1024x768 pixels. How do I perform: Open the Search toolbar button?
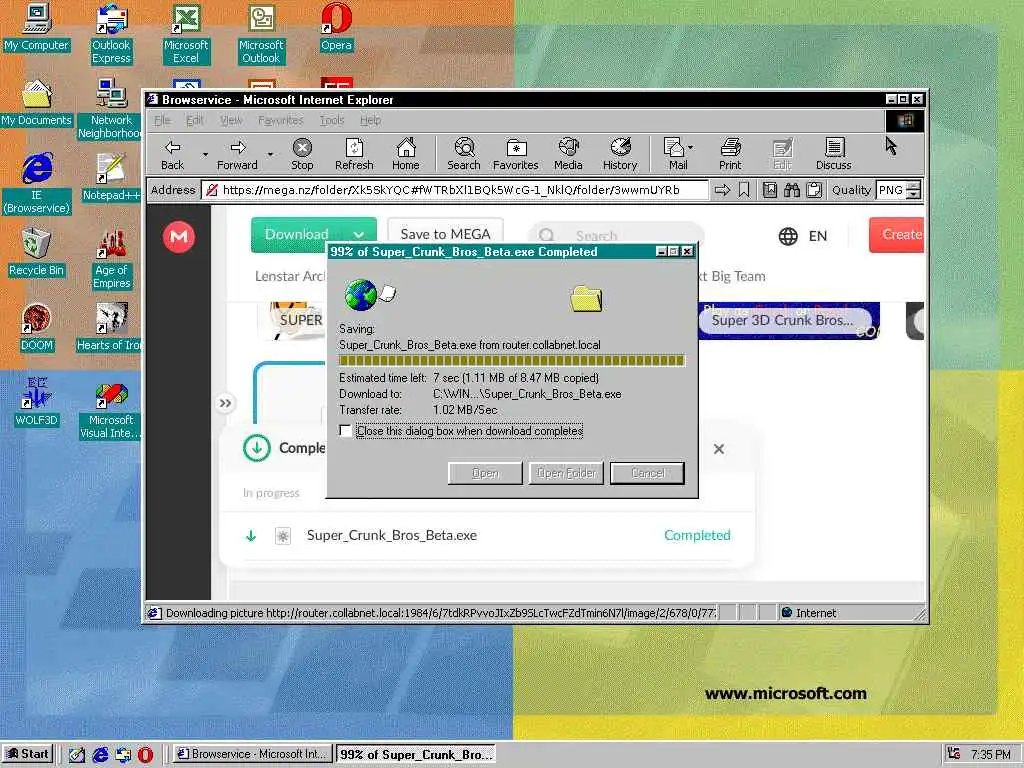[x=464, y=155]
